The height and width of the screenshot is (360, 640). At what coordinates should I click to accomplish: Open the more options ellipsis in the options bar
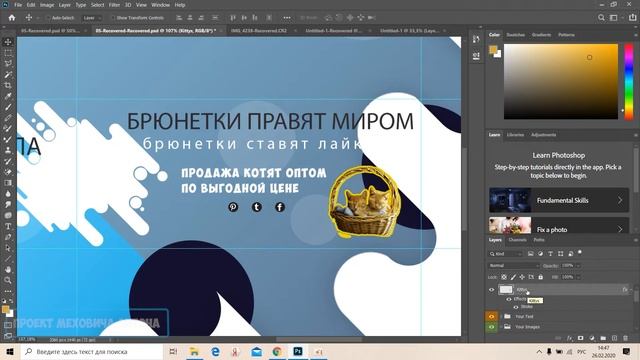pyautogui.click(x=287, y=18)
